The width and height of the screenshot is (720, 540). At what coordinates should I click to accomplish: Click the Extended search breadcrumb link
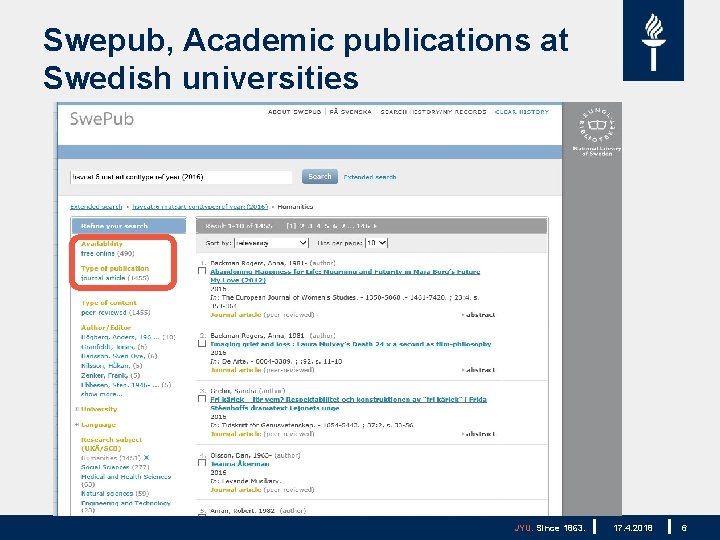pos(96,207)
